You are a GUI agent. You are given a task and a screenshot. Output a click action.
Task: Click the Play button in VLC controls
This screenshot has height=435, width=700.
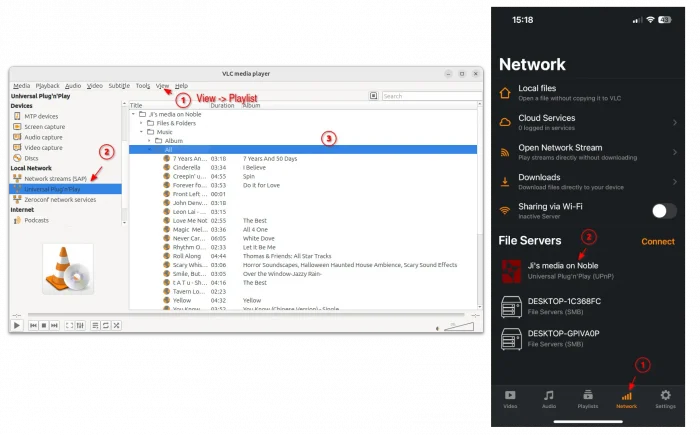click(x=17, y=325)
